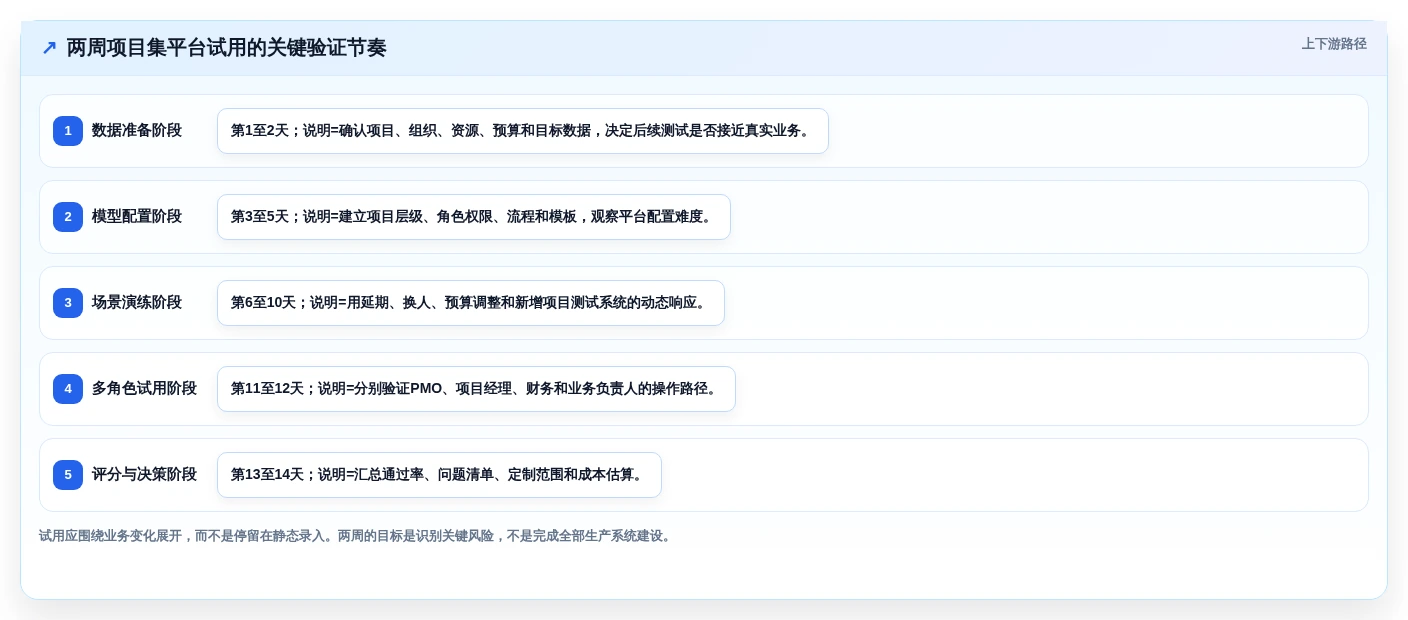Select step badge number 3

pyautogui.click(x=68, y=303)
